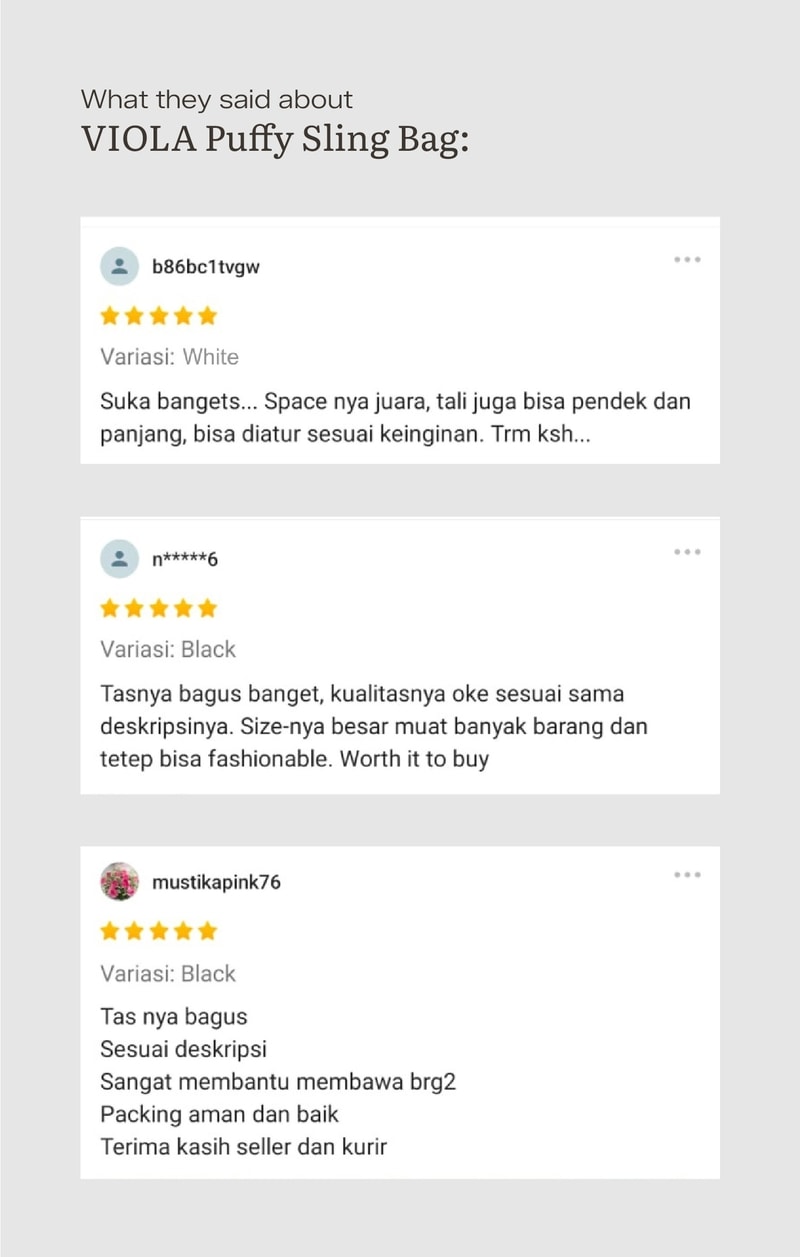800x1257 pixels.
Task: Click b86bc1tvgw's default avatar icon
Action: coord(120,267)
